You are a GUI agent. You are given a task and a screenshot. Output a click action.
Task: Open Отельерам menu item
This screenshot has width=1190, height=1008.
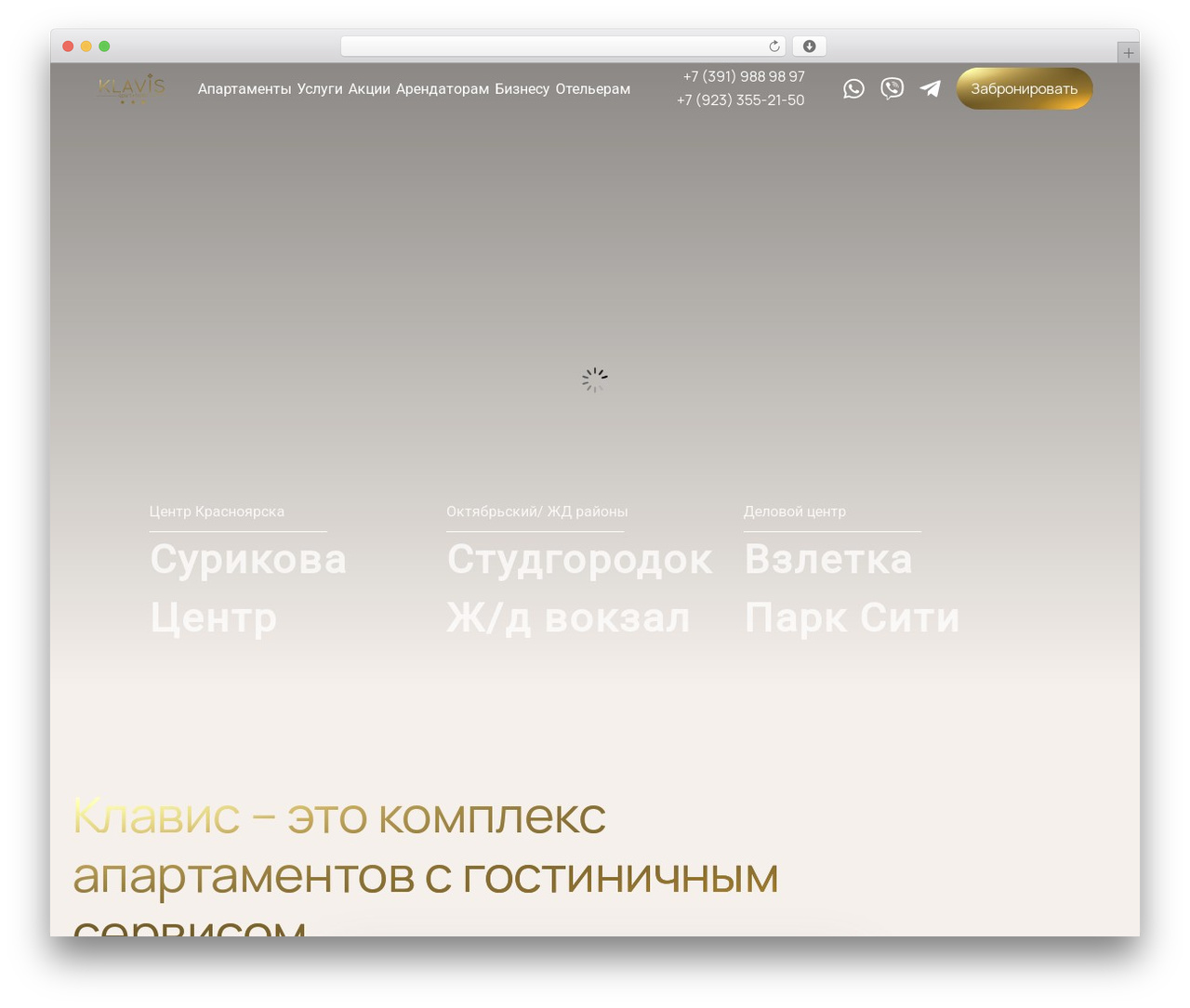pos(593,89)
